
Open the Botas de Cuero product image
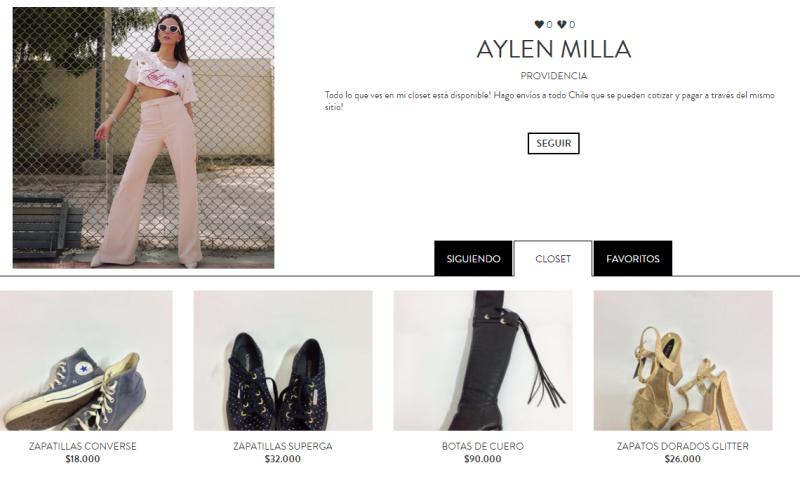point(483,361)
